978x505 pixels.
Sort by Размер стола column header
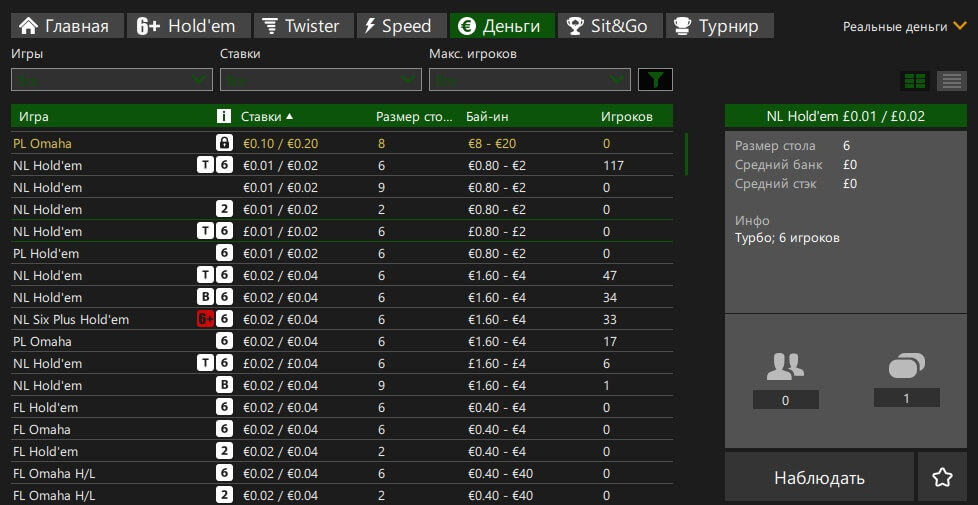click(415, 117)
